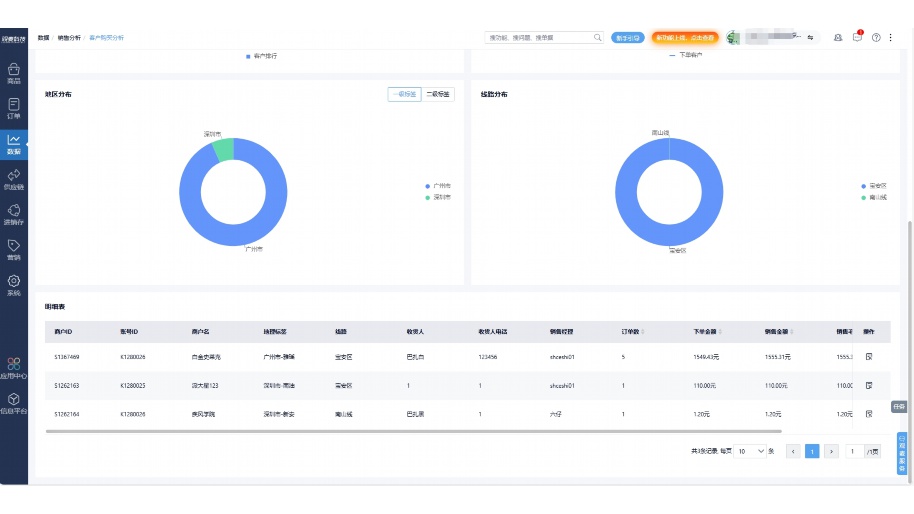Image resolution: width=914 pixels, height=514 pixels.
Task: Click 销售分析 in the breadcrumb
Action: 69,37
